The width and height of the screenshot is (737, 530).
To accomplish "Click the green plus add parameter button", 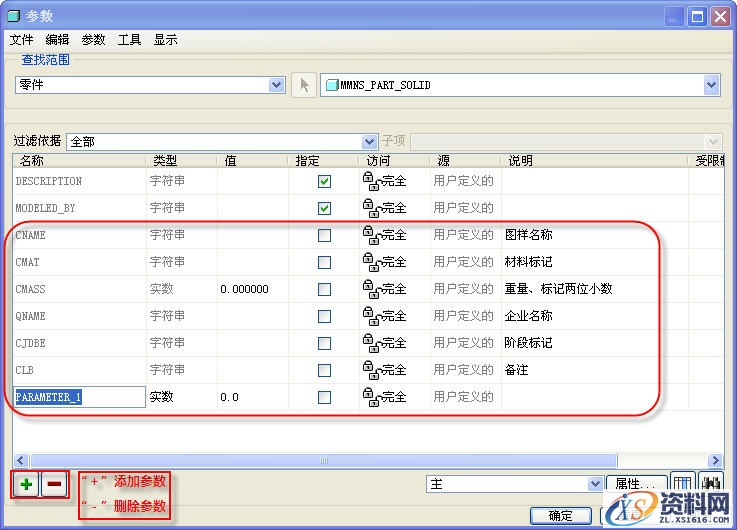I will click(x=26, y=484).
